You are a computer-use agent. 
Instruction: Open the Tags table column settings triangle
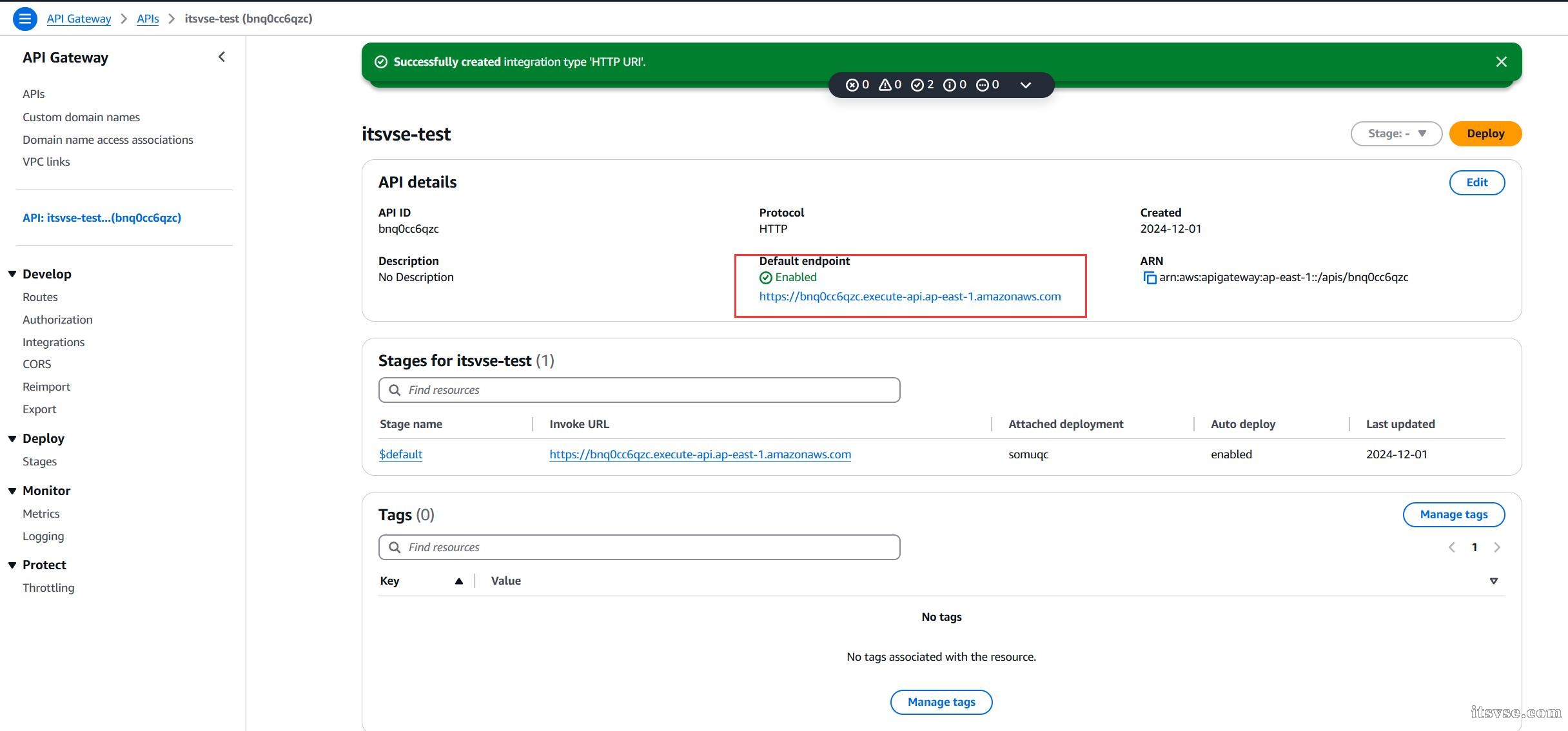pyautogui.click(x=1493, y=581)
